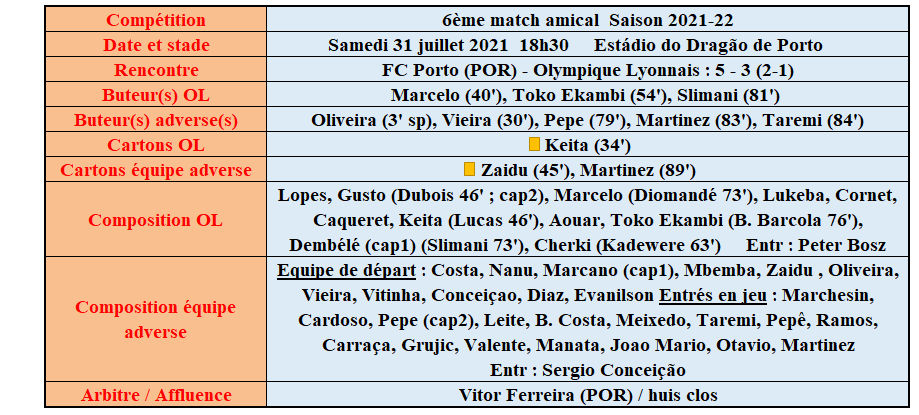Image resolution: width=919 pixels, height=415 pixels.
Task: Select the 'Buteur(s) adverse(s)' label cell
Action: pos(155,120)
